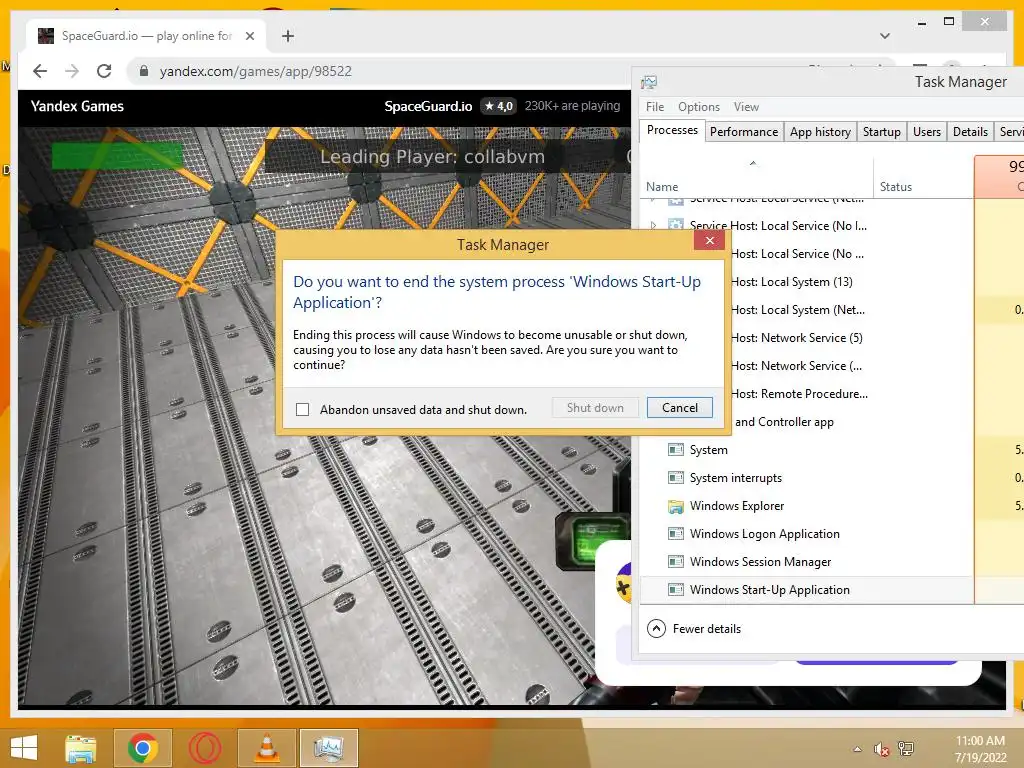Select the Windows Explorer process row

tap(807, 506)
